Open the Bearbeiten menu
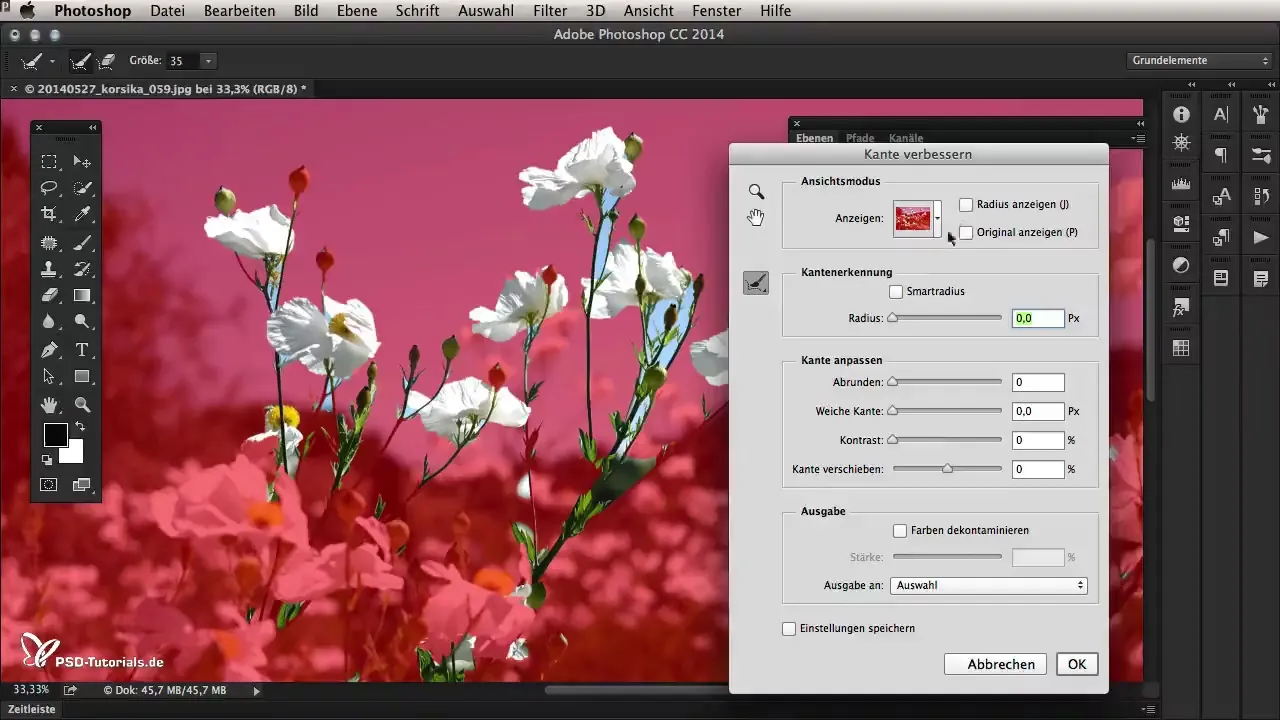This screenshot has width=1280, height=720. coord(239,11)
